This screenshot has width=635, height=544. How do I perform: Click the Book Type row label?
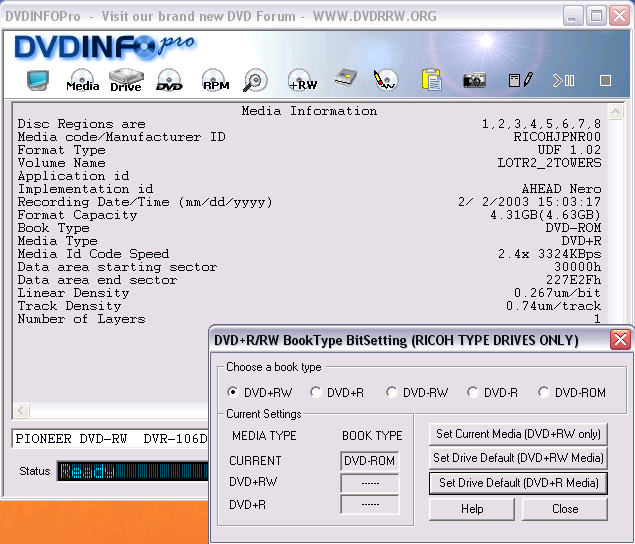[53, 228]
